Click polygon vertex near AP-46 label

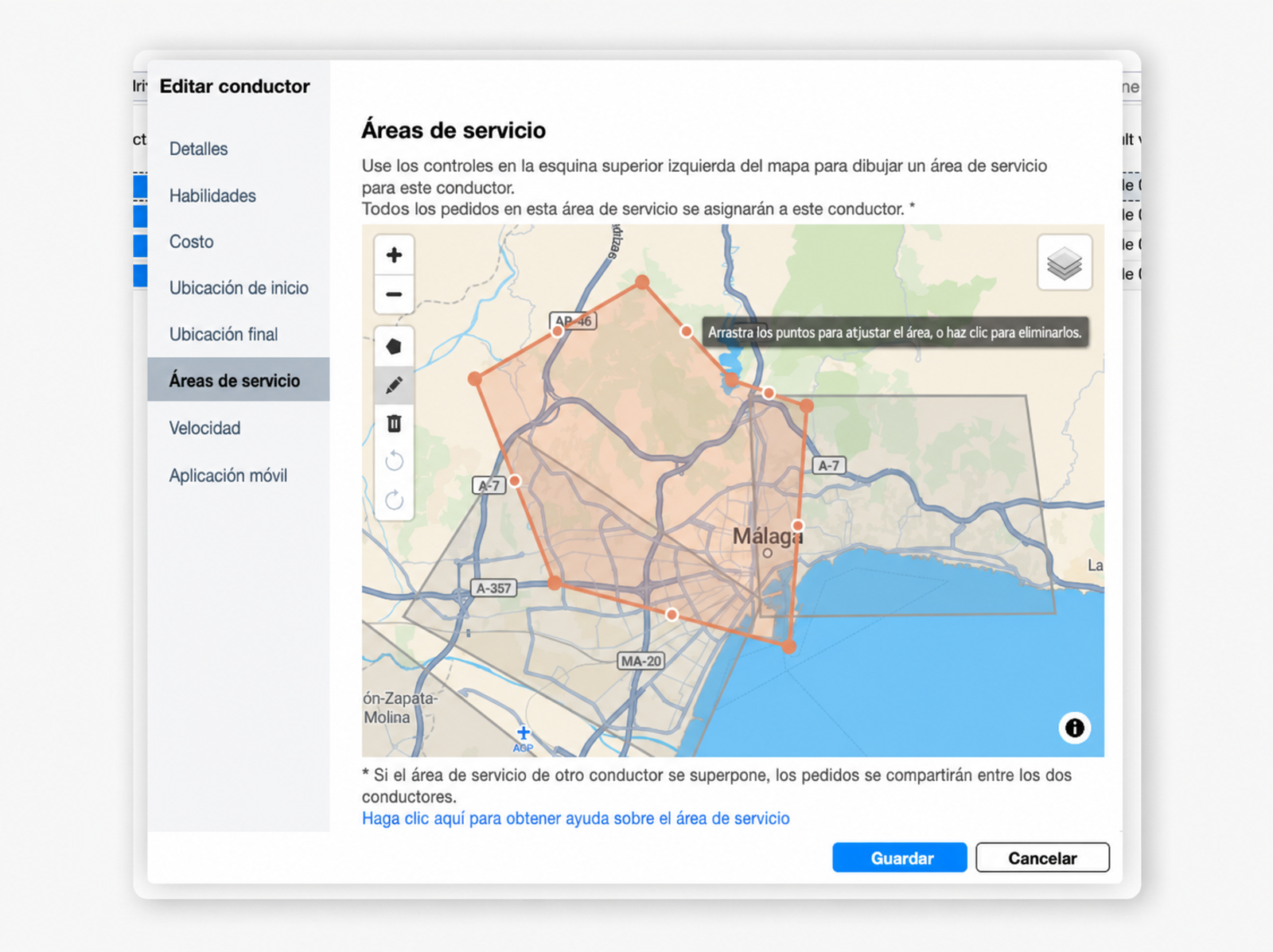coord(558,331)
